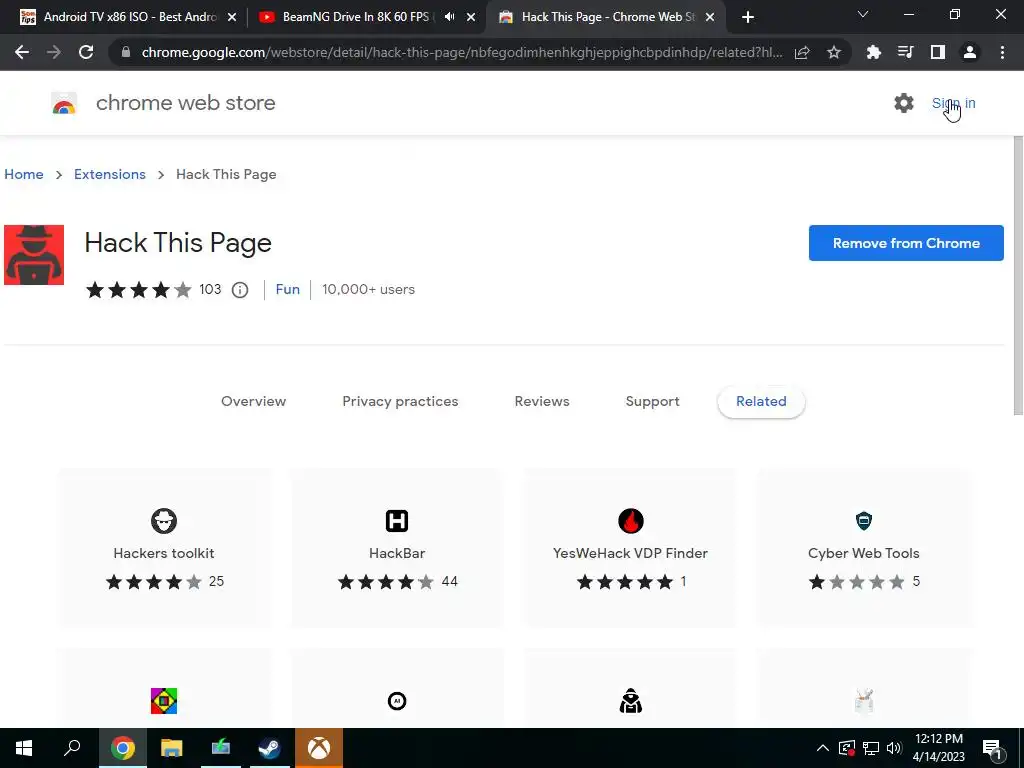Toggle the Chrome side panel icon
Image resolution: width=1024 pixels, height=768 pixels.
(938, 52)
